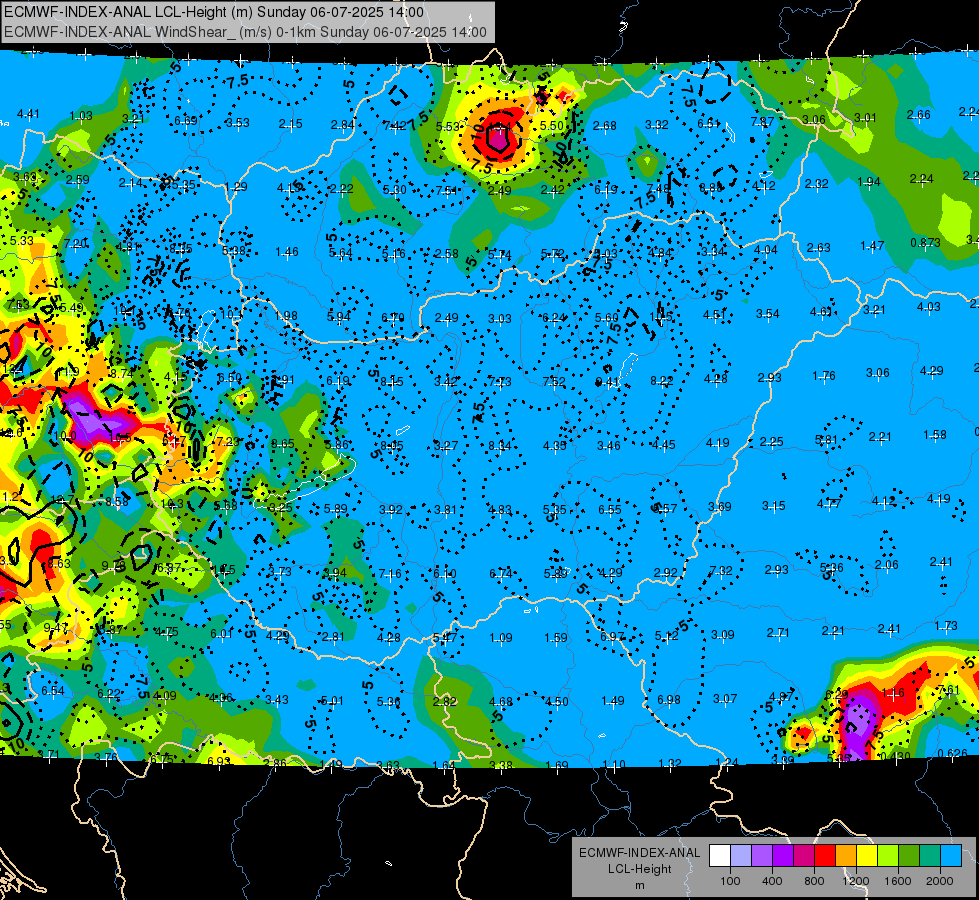Viewport: 979px width, 900px height.
Task: Click the legend tick label 2000
Action: 940,881
